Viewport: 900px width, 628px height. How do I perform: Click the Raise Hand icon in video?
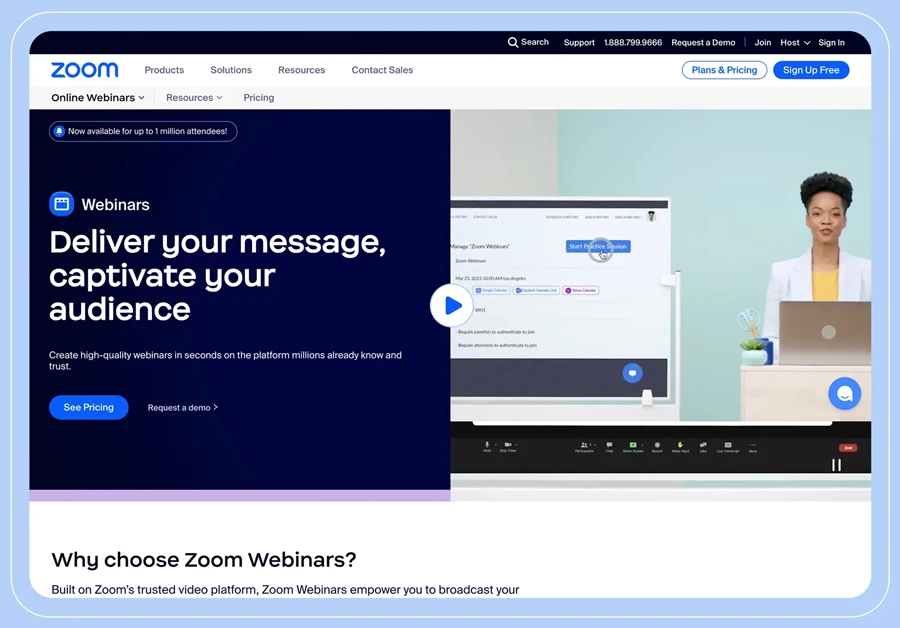click(680, 445)
